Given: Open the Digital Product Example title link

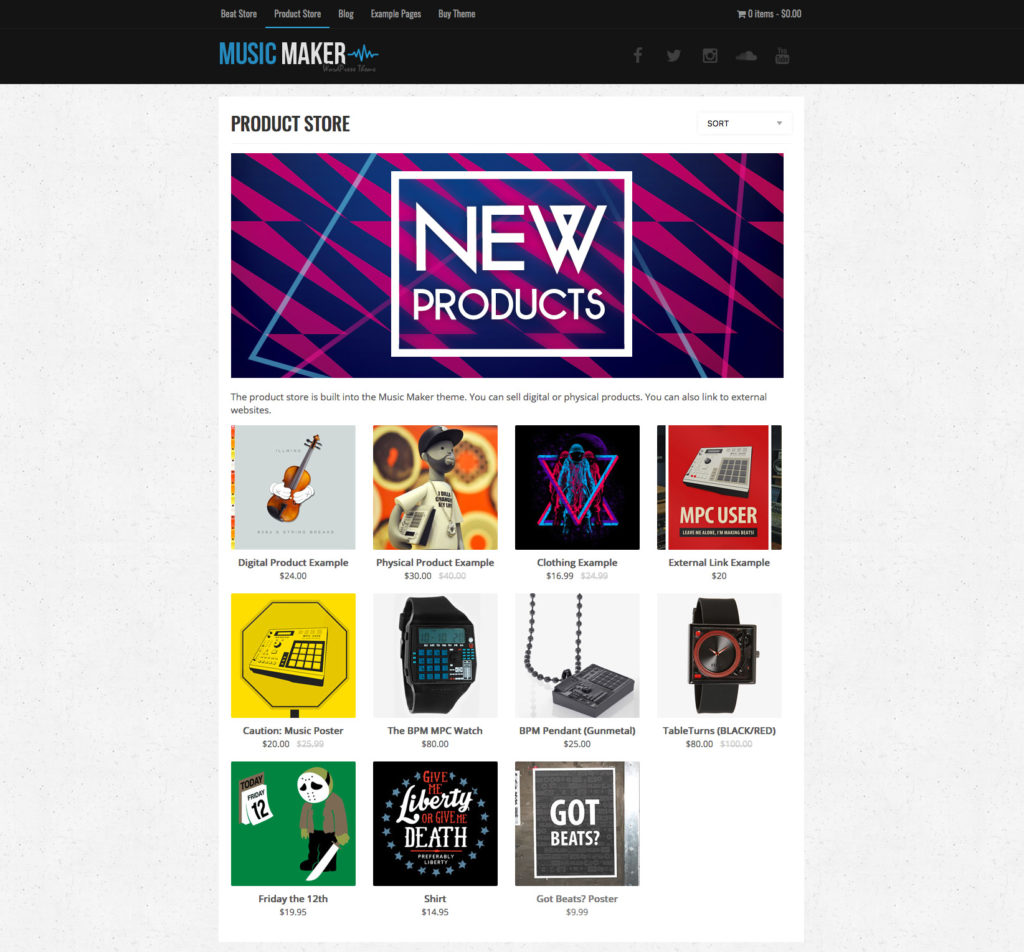Looking at the screenshot, I should pyautogui.click(x=293, y=562).
